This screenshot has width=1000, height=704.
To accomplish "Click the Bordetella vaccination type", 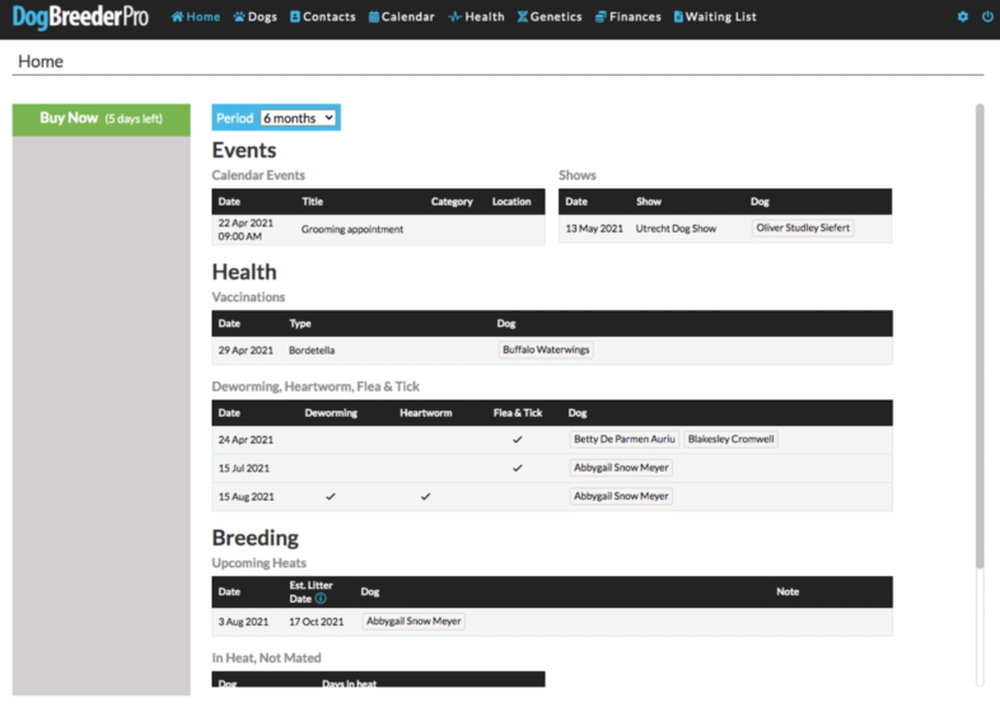I will 312,350.
